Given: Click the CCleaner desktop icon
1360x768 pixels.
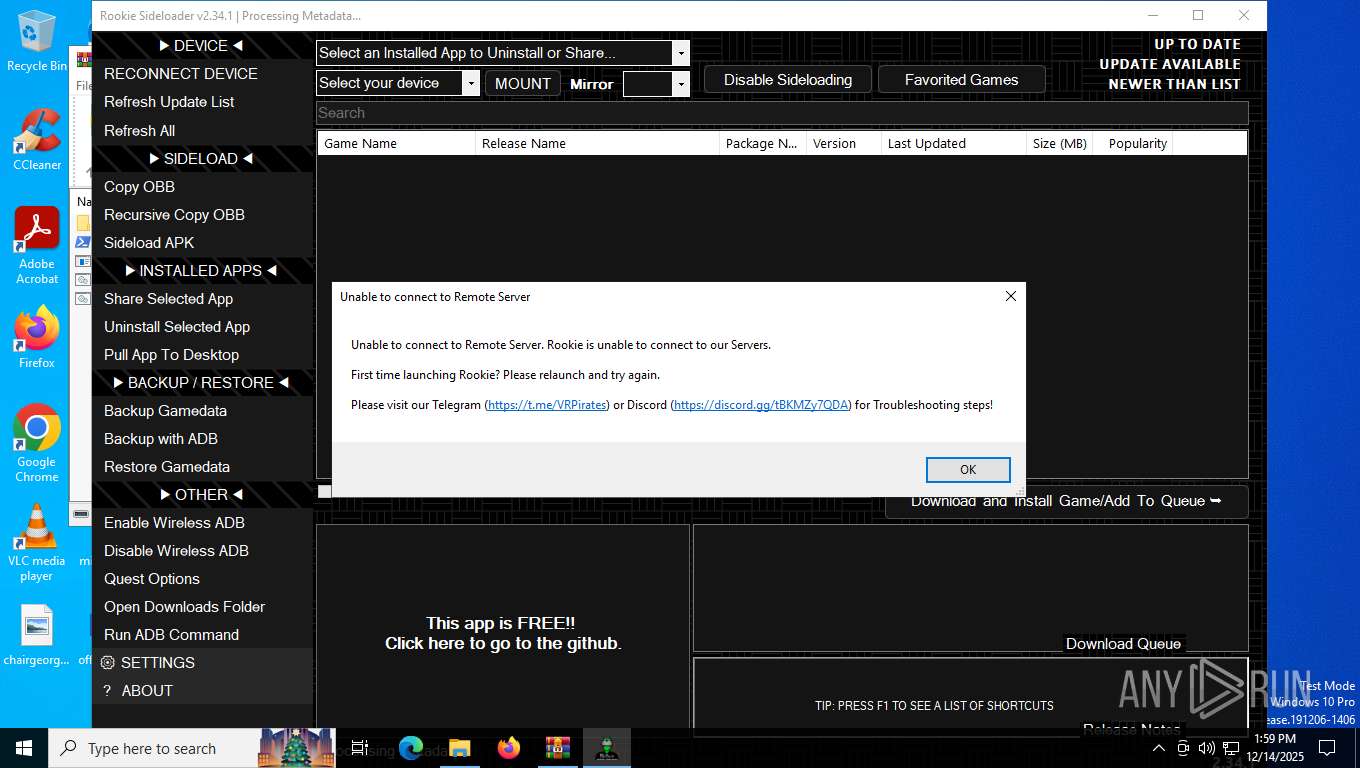Looking at the screenshot, I should pos(37,139).
